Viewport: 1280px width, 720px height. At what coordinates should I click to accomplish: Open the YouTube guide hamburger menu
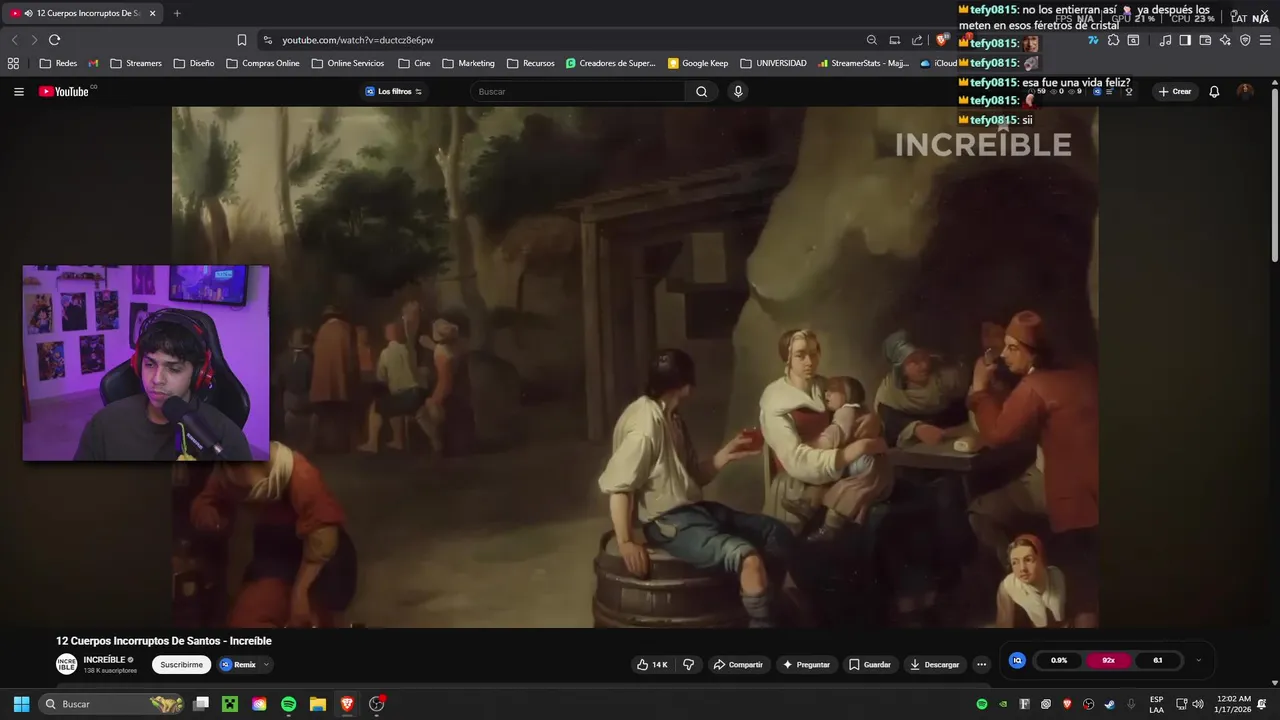click(18, 91)
